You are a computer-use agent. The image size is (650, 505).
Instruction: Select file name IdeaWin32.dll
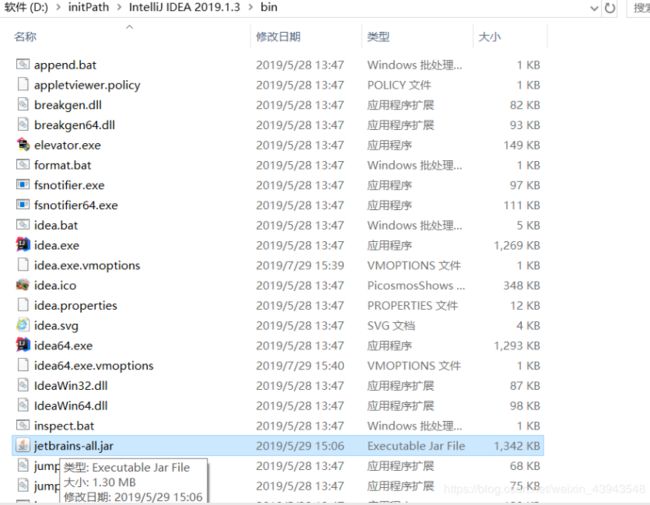(x=71, y=386)
